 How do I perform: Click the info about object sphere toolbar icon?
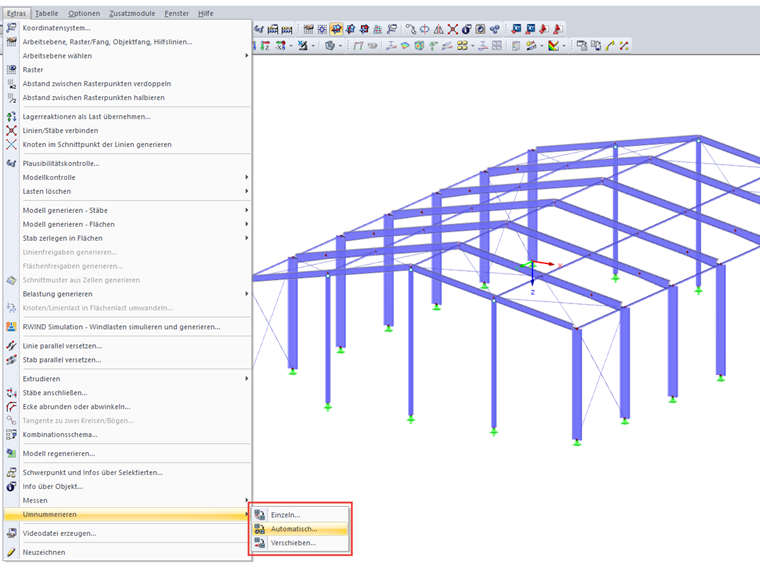pos(466,29)
